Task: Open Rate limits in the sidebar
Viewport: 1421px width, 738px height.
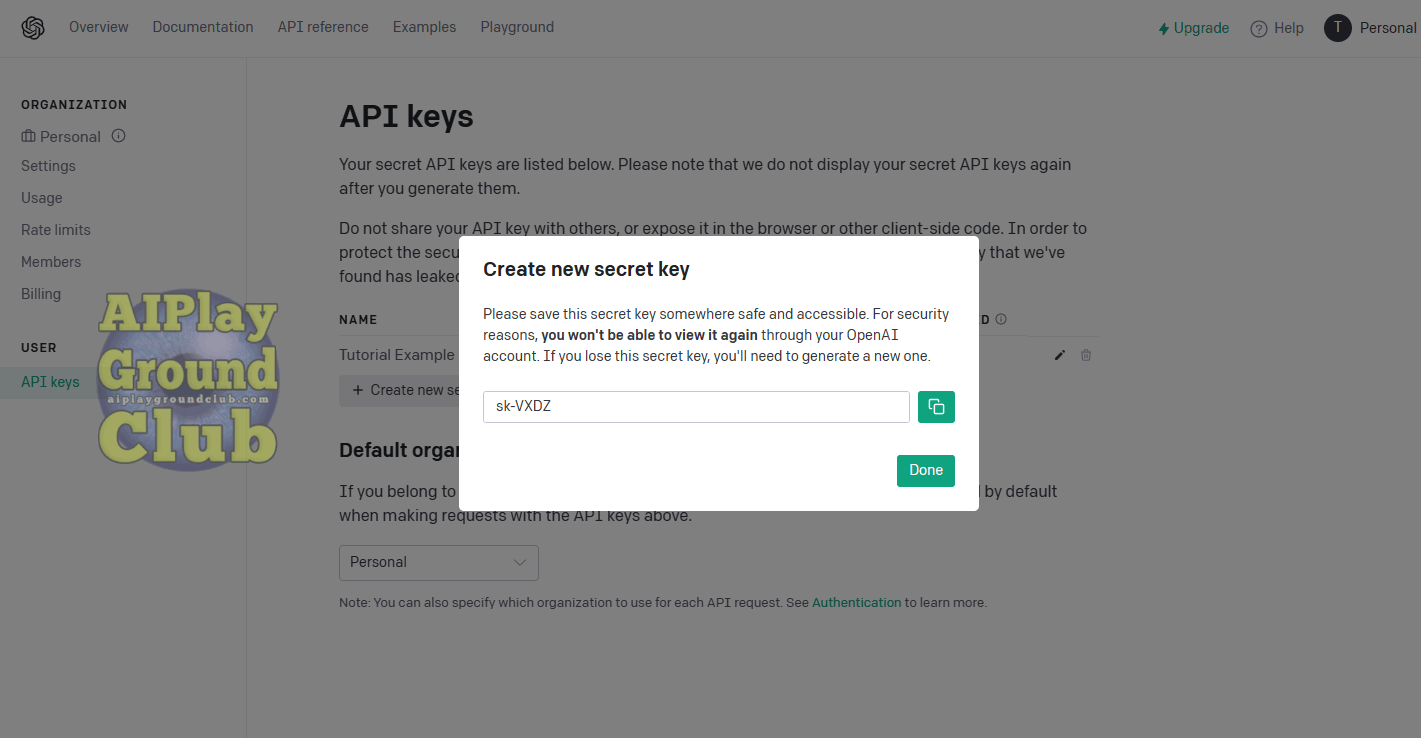Action: pos(56,230)
